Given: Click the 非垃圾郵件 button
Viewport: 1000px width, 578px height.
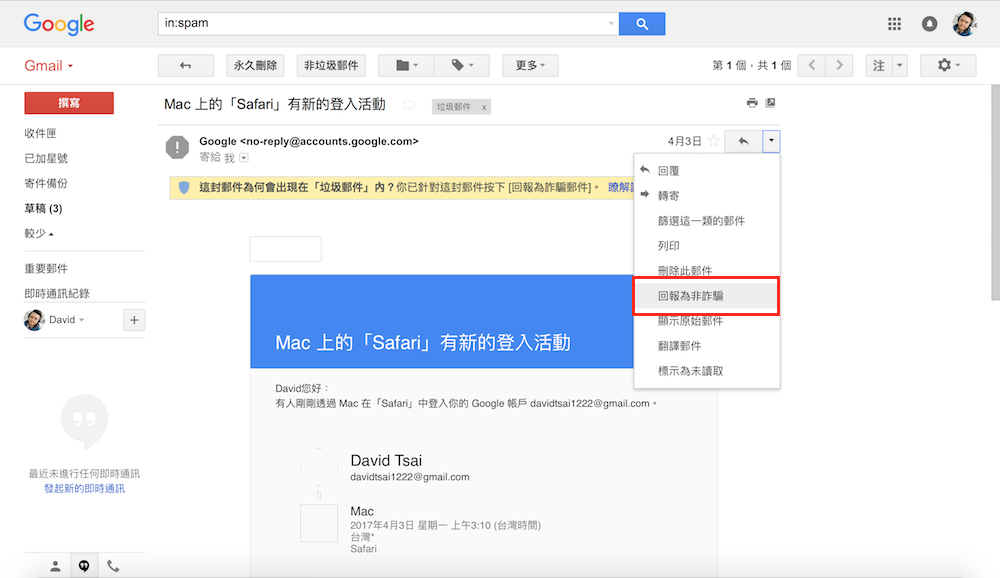Looking at the screenshot, I should 330,66.
